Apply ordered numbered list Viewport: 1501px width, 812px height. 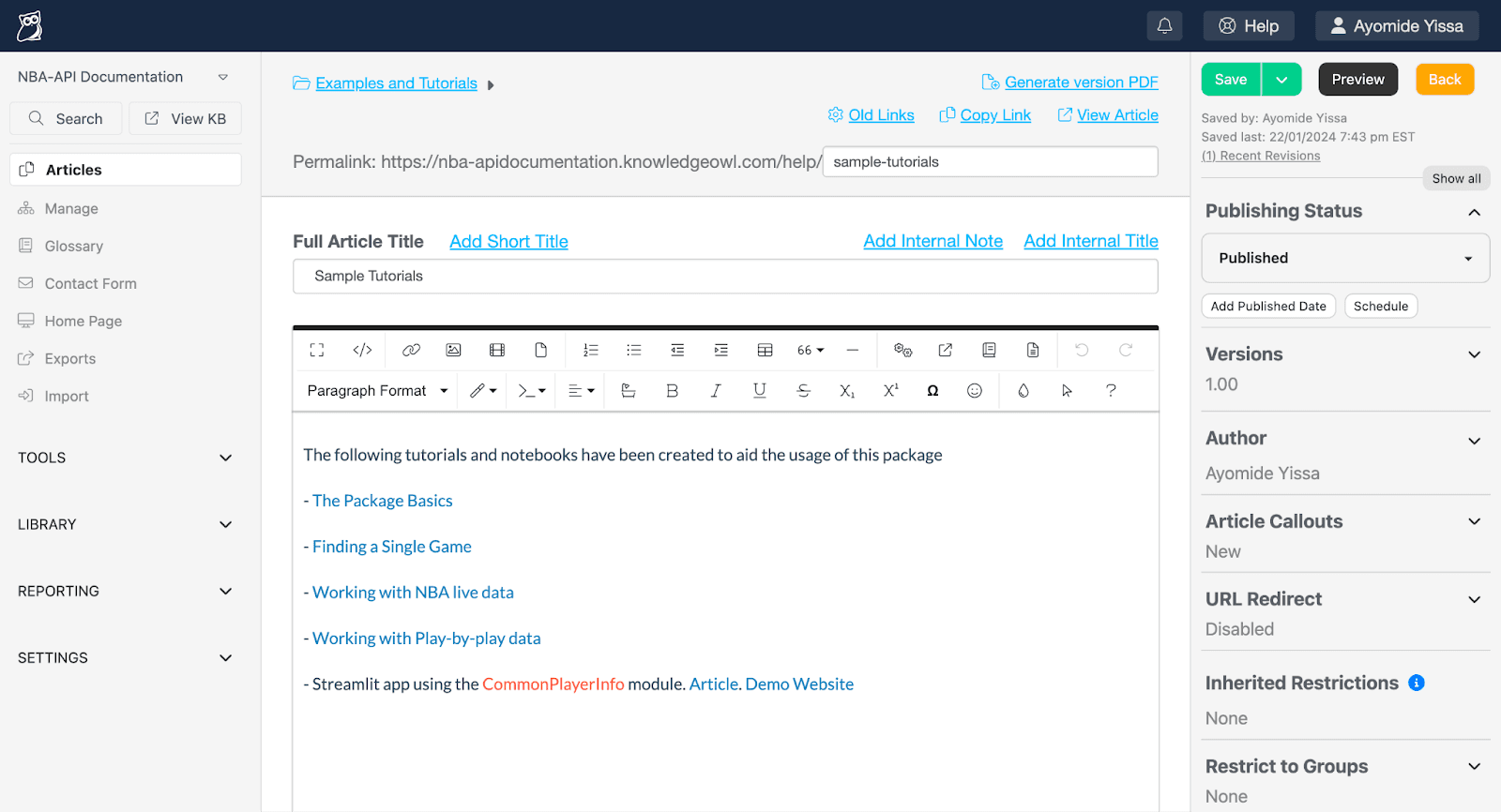click(590, 350)
